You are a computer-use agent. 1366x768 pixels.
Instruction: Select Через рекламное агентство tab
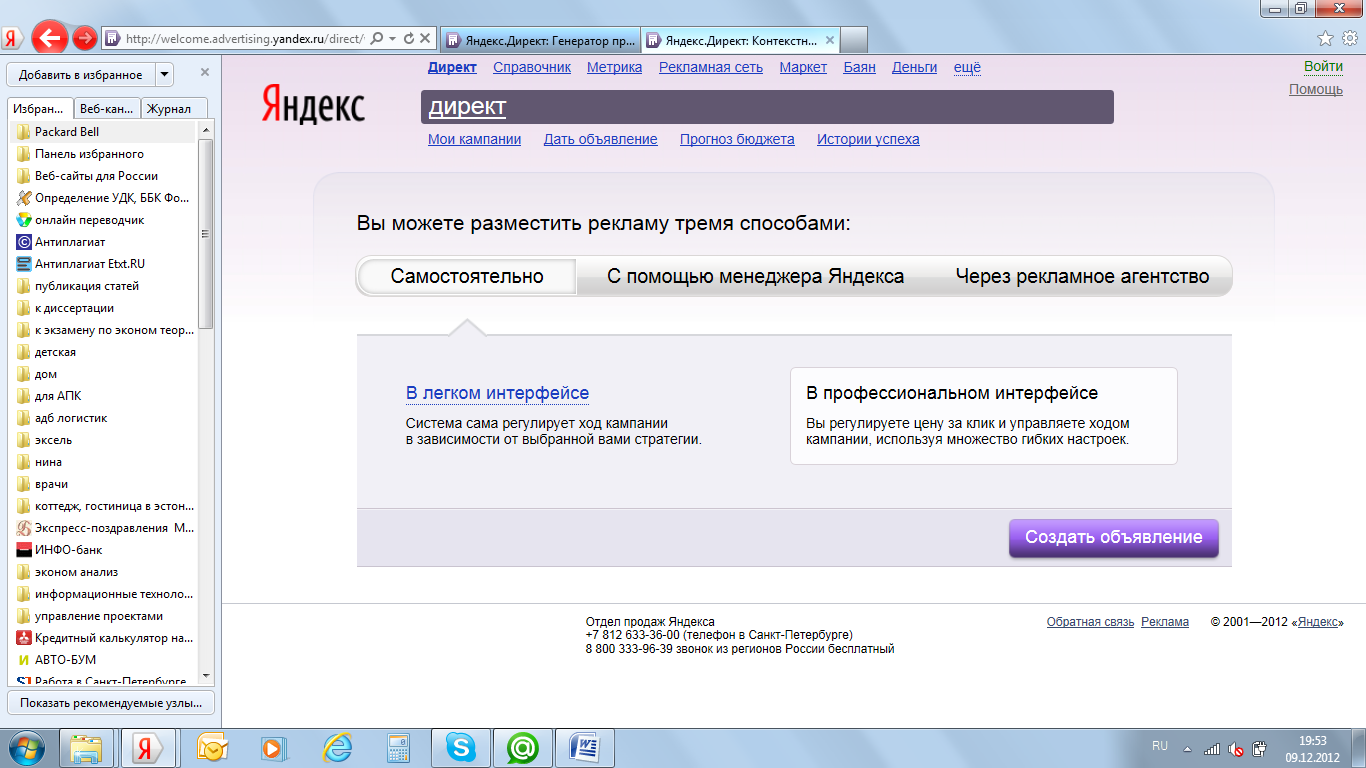(1082, 277)
